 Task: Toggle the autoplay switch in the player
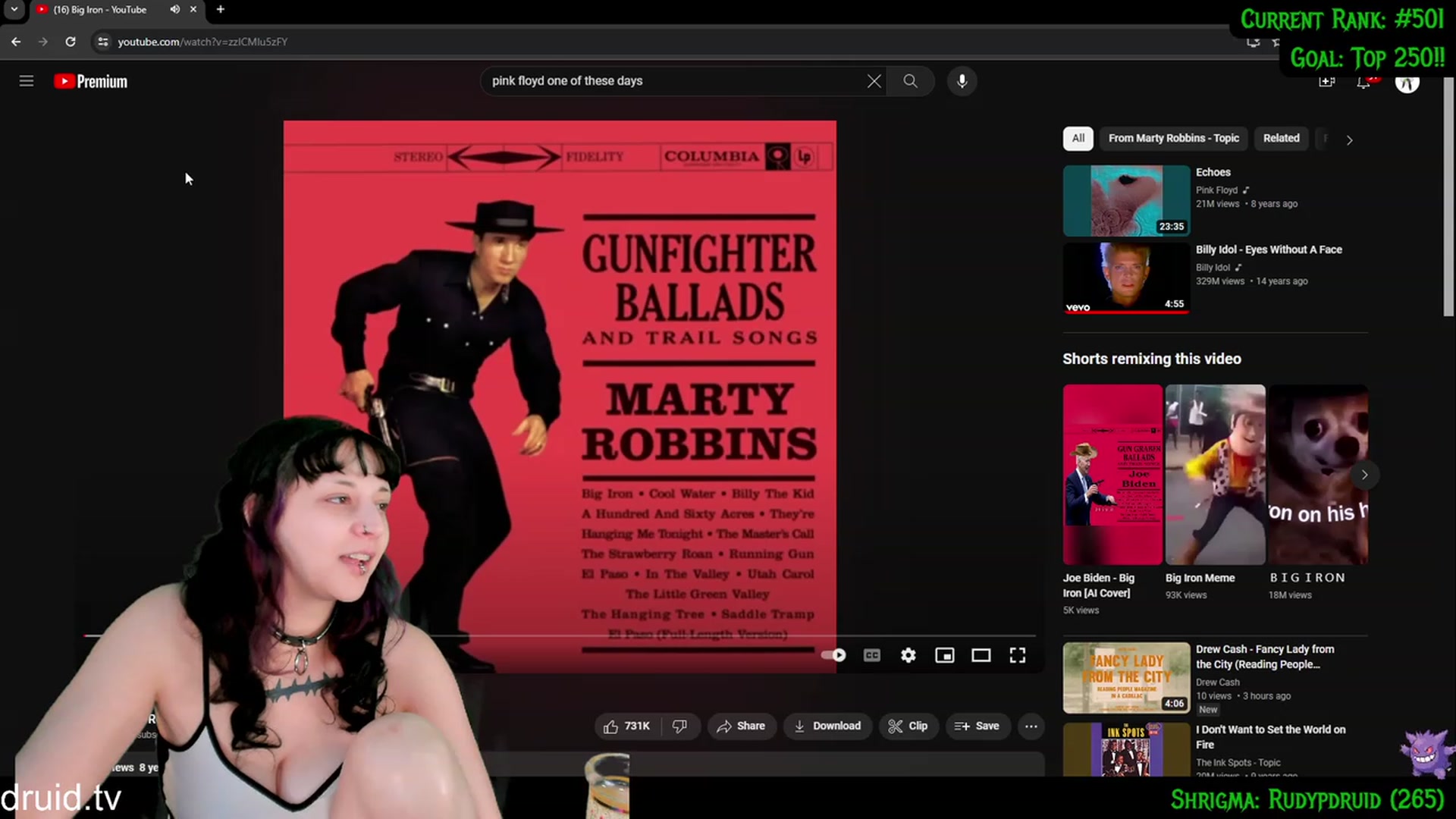click(x=833, y=655)
